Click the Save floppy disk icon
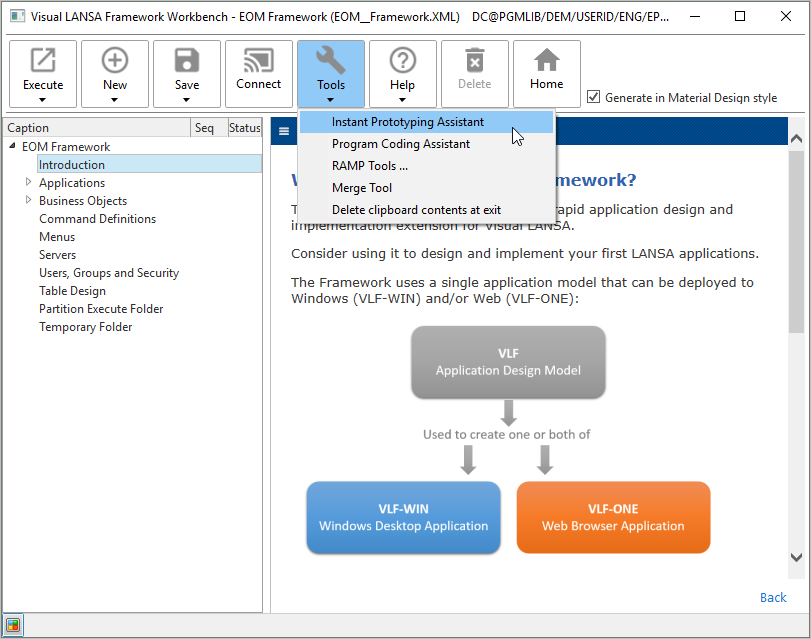The width and height of the screenshot is (811, 639). click(x=187, y=60)
